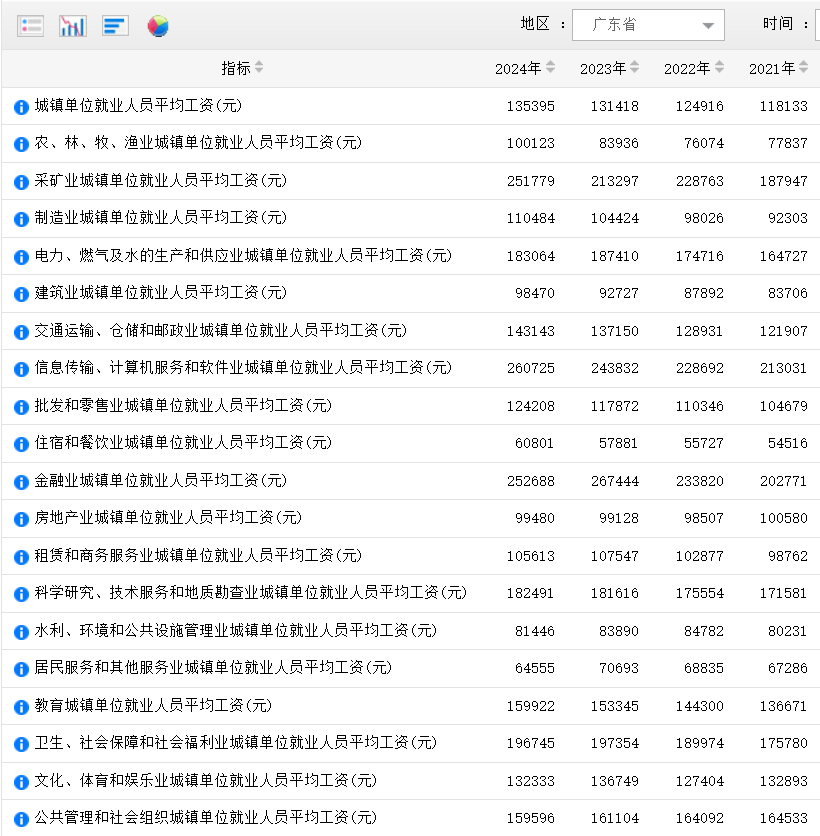Show the horizontal bar chart view
820x836 pixels.
point(115,26)
